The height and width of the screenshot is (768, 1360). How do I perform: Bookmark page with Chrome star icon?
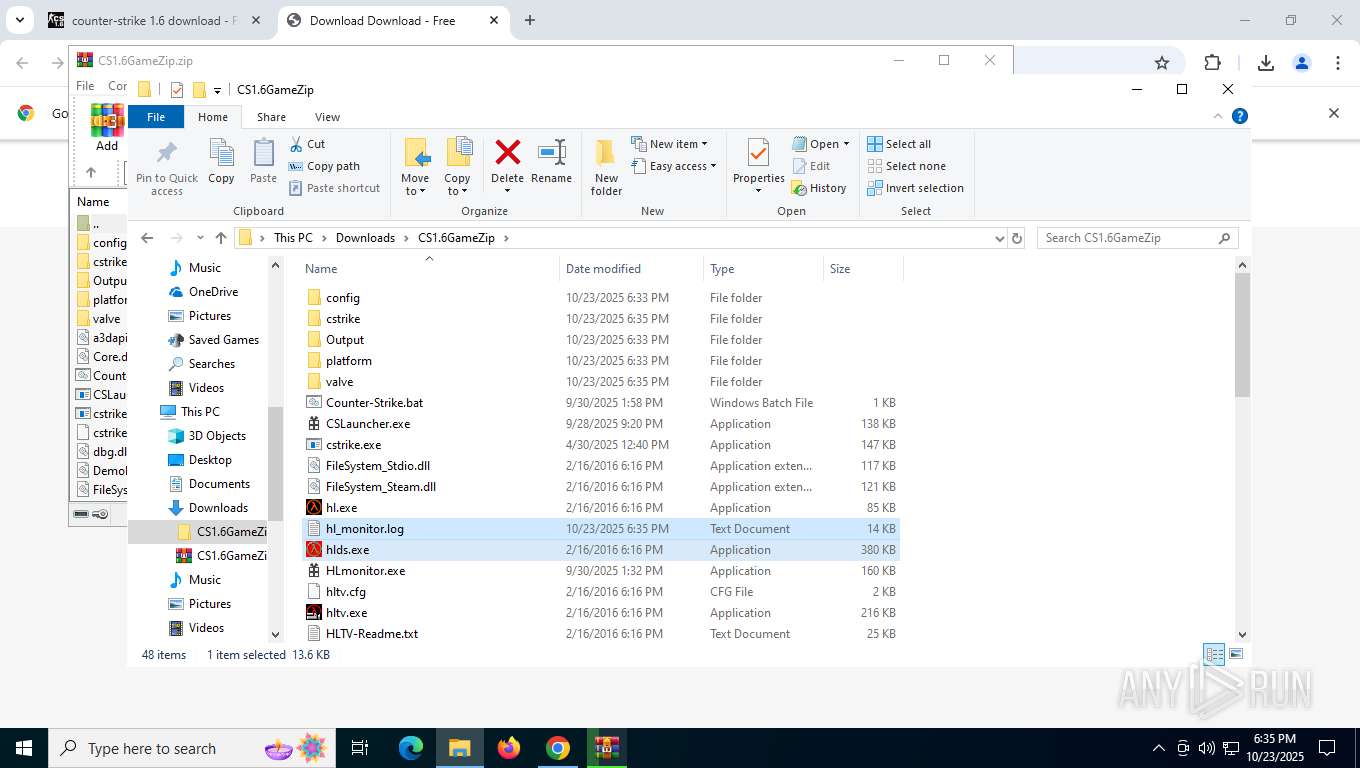(1162, 63)
